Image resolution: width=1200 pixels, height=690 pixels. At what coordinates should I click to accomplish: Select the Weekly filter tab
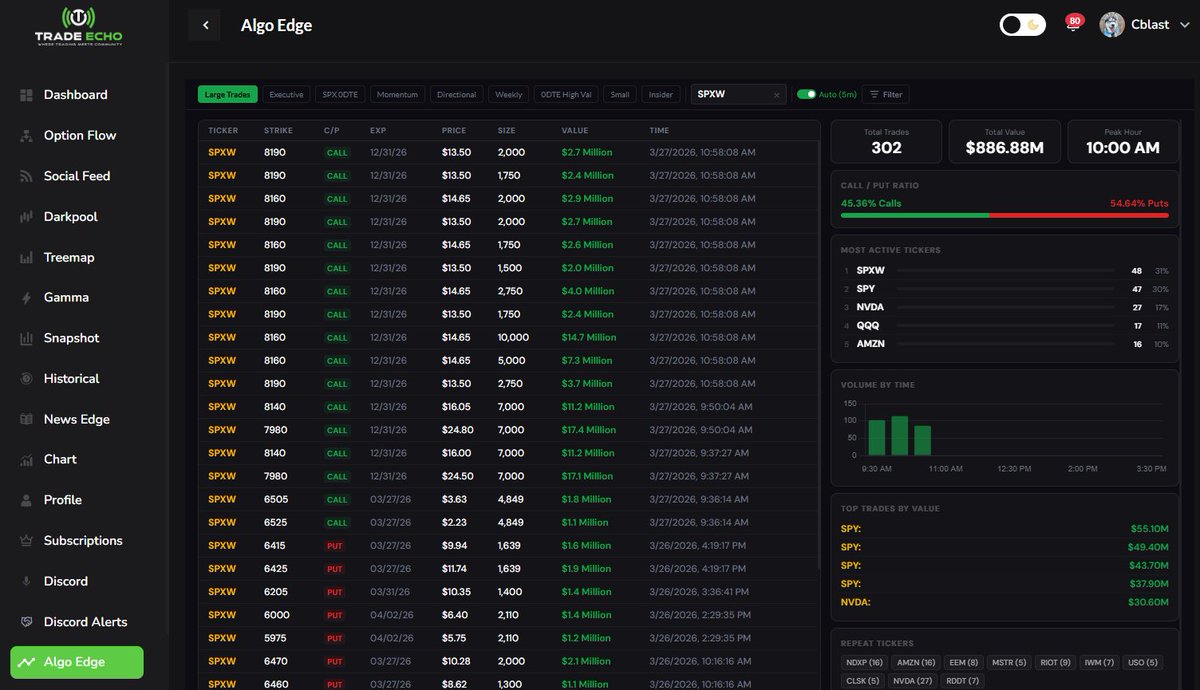point(509,94)
